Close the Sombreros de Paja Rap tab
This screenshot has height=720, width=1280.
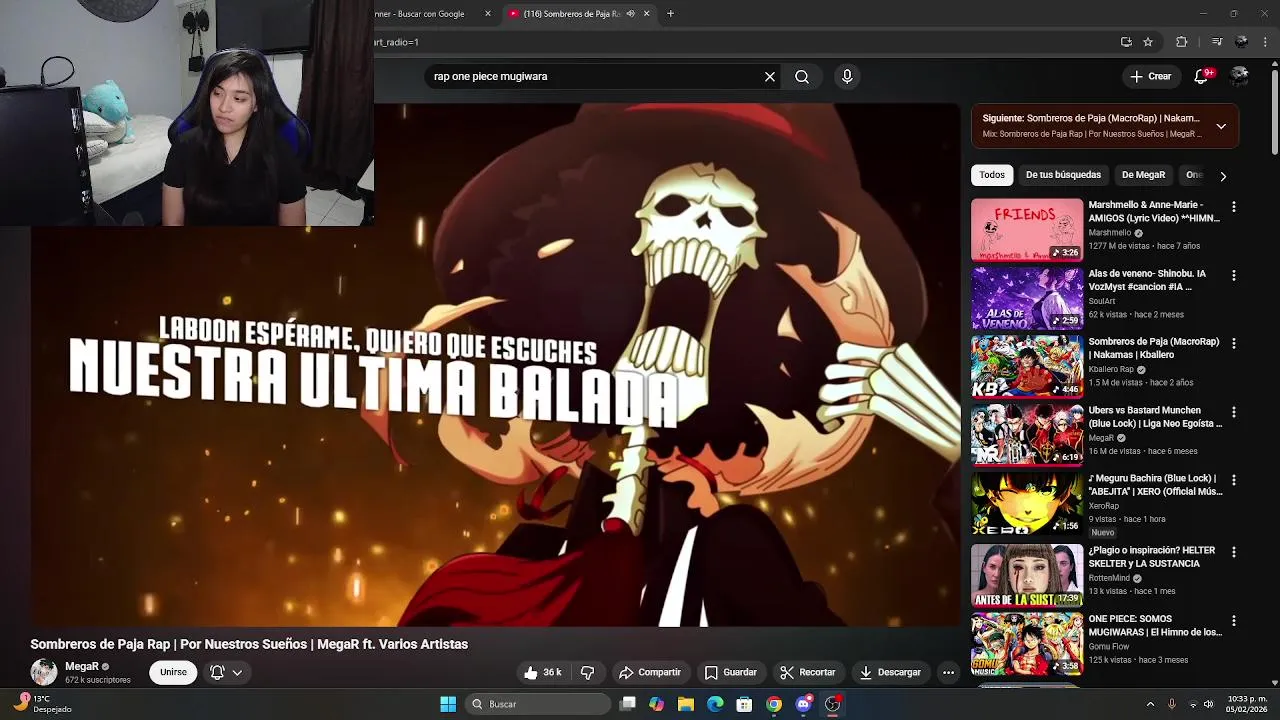[646, 14]
